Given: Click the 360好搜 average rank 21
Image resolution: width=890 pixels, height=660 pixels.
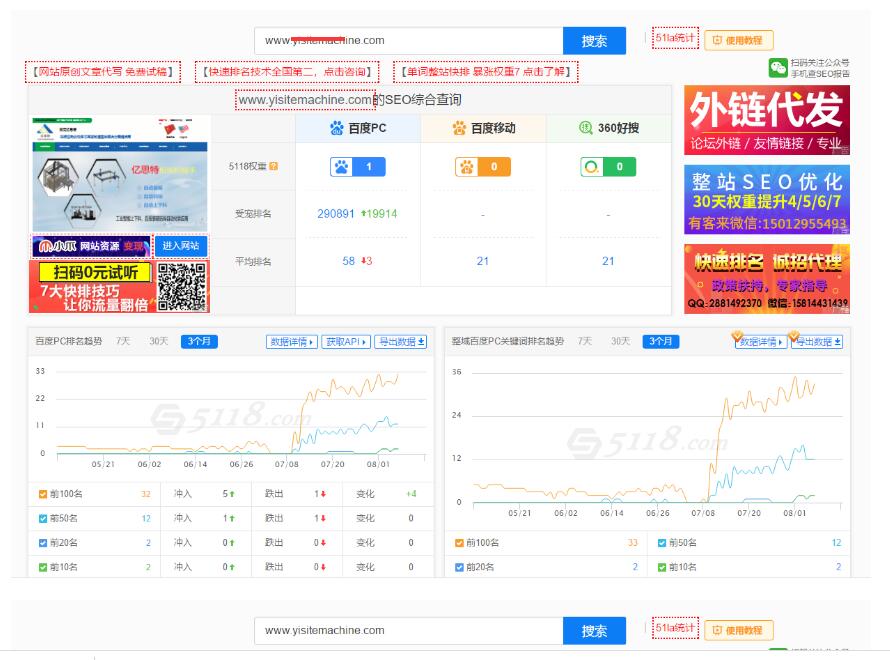Looking at the screenshot, I should (608, 261).
